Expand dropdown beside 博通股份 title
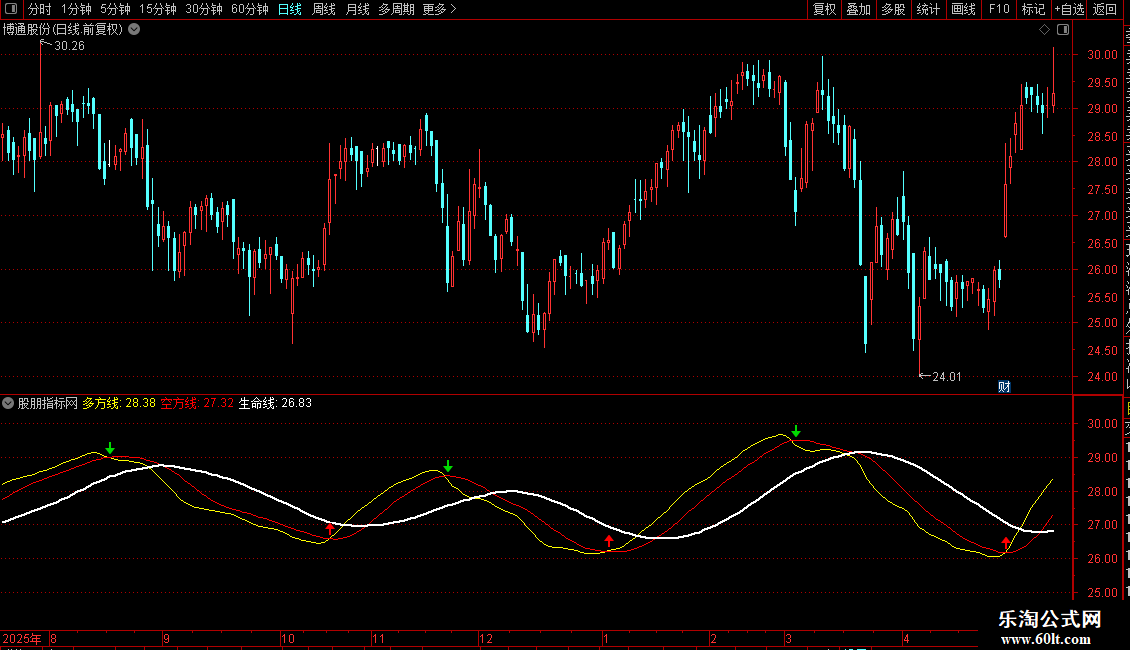 pyautogui.click(x=134, y=30)
